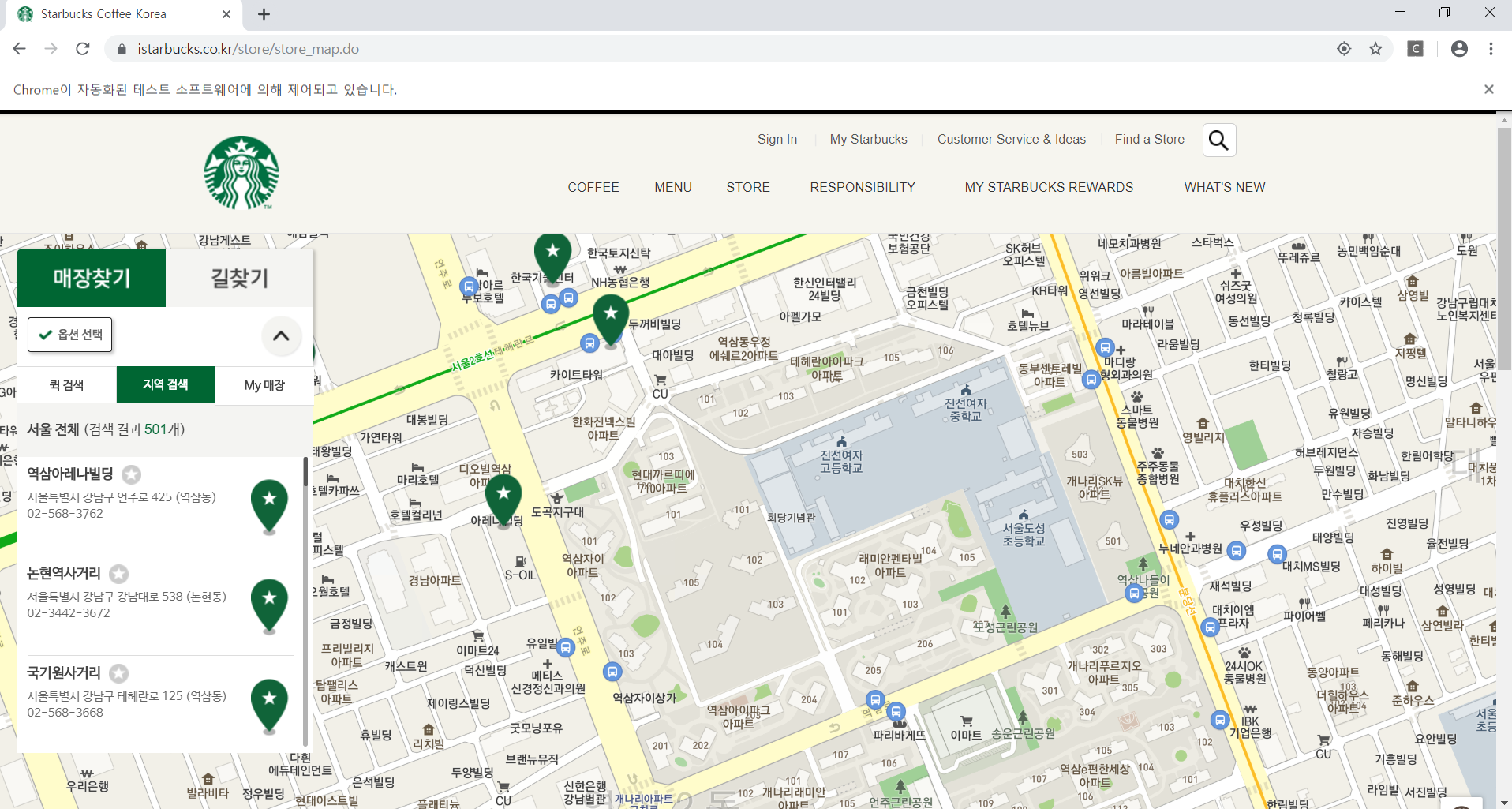
Task: Click the bus stop icon near 카이트타워
Action: pyautogui.click(x=589, y=343)
